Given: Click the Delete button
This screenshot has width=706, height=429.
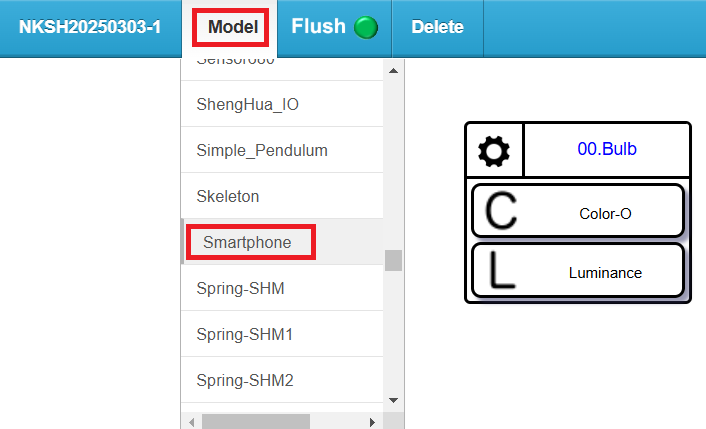Looking at the screenshot, I should [437, 27].
